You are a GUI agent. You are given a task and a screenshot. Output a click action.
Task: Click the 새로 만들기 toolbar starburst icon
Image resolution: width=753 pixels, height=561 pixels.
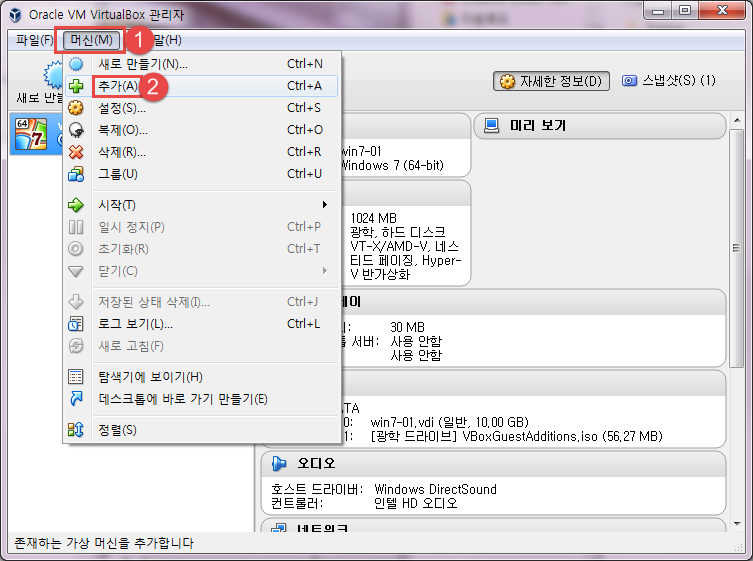(x=52, y=74)
